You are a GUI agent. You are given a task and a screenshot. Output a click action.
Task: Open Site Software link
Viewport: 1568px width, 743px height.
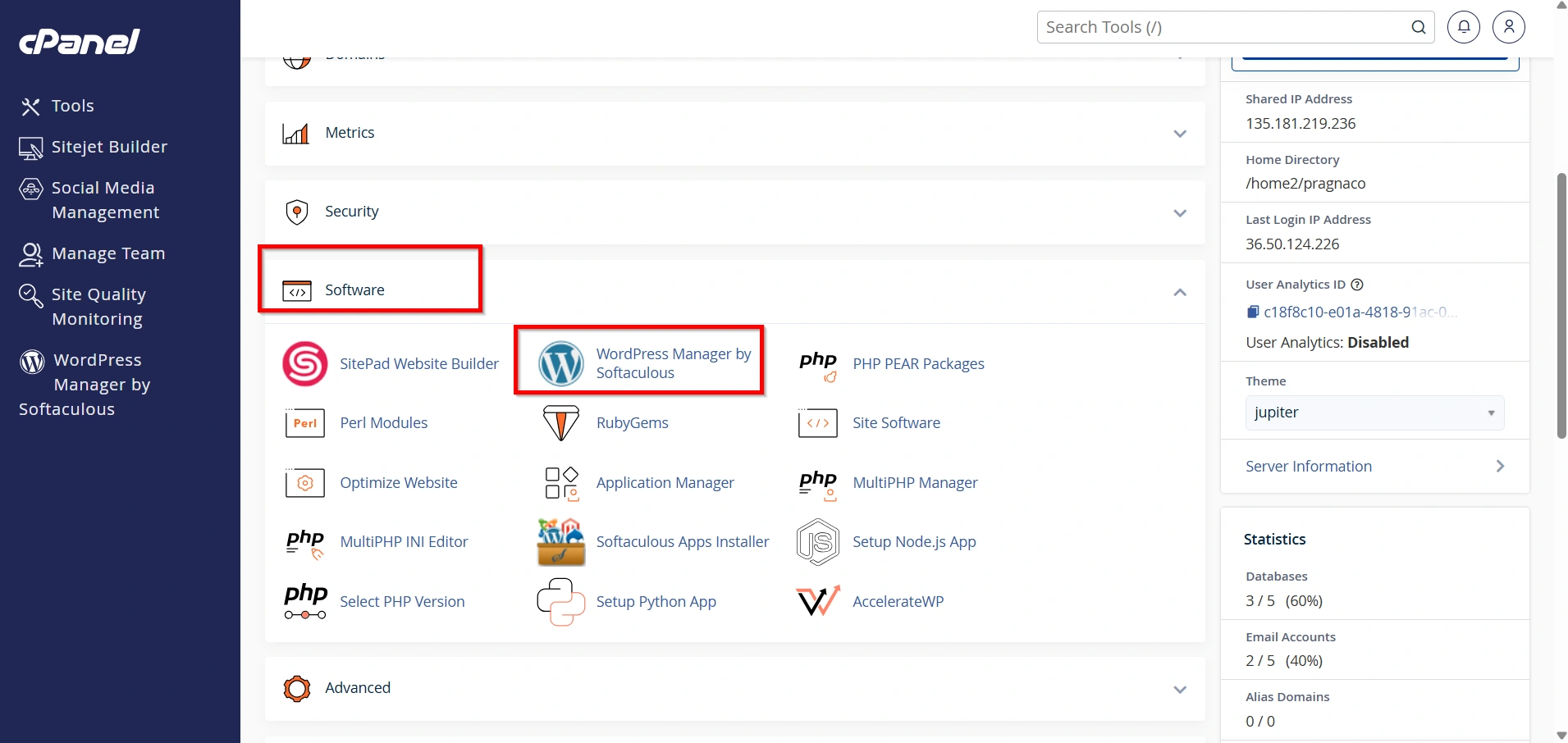coord(896,423)
